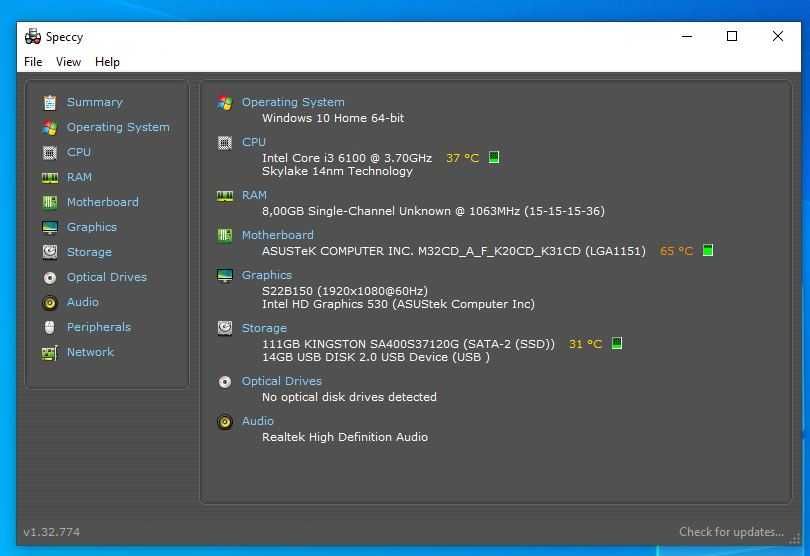Select Optical Drives in the sidebar

(107, 277)
